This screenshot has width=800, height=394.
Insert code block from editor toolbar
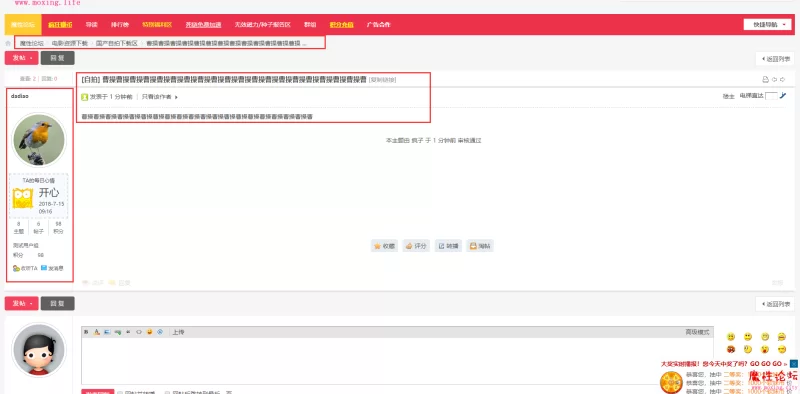138,332
